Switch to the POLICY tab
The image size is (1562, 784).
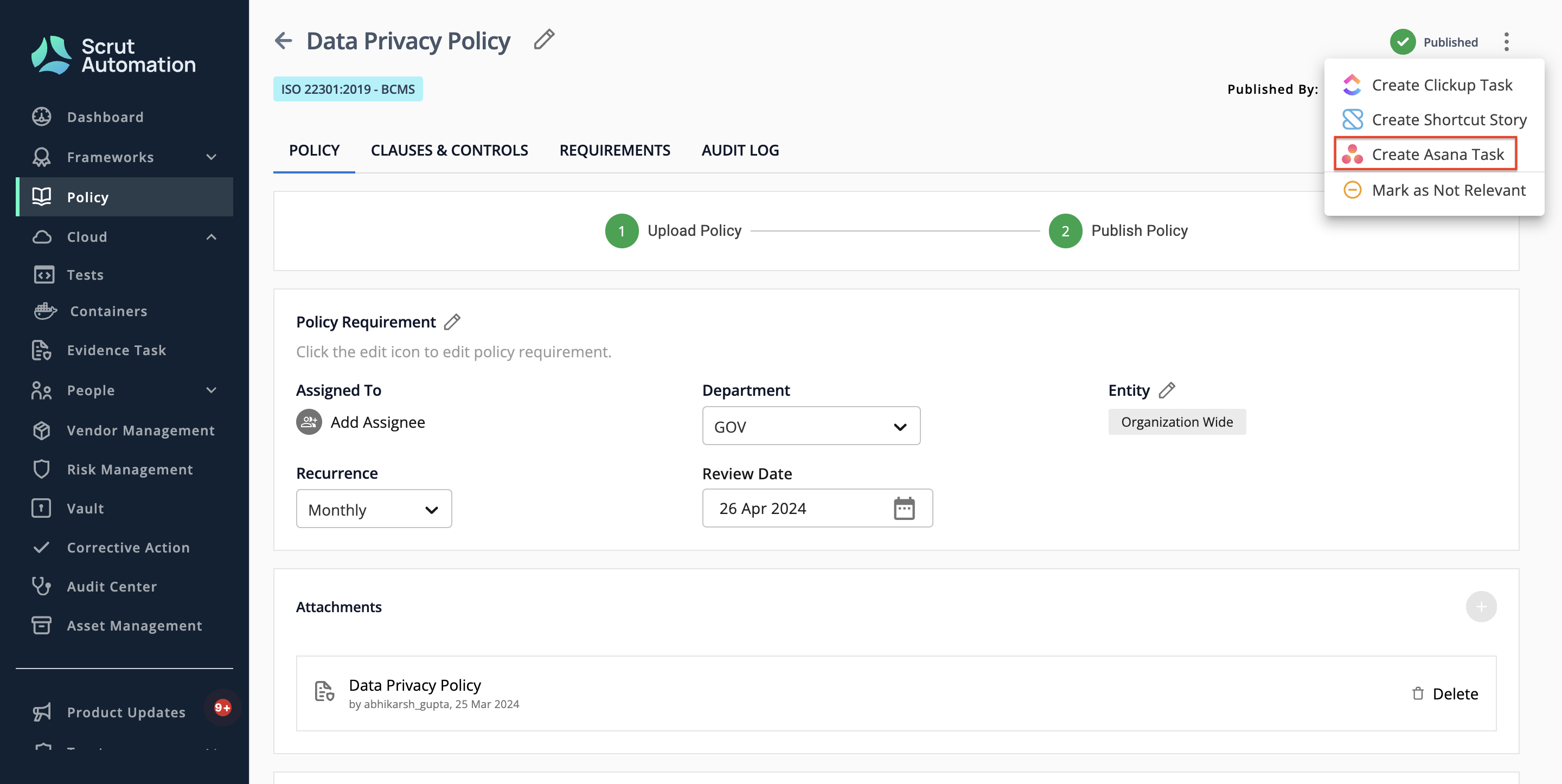pyautogui.click(x=314, y=150)
